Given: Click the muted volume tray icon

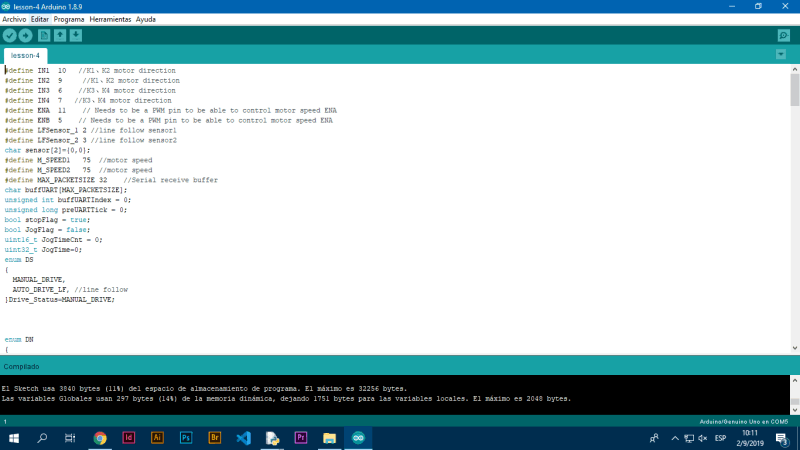Looking at the screenshot, I should (703, 438).
